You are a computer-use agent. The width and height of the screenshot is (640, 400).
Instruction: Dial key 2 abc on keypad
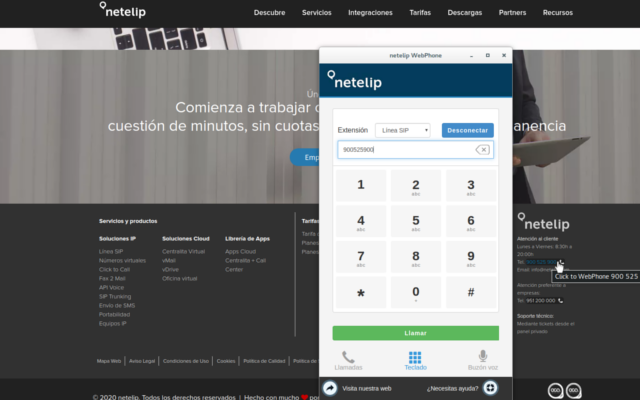[416, 185]
